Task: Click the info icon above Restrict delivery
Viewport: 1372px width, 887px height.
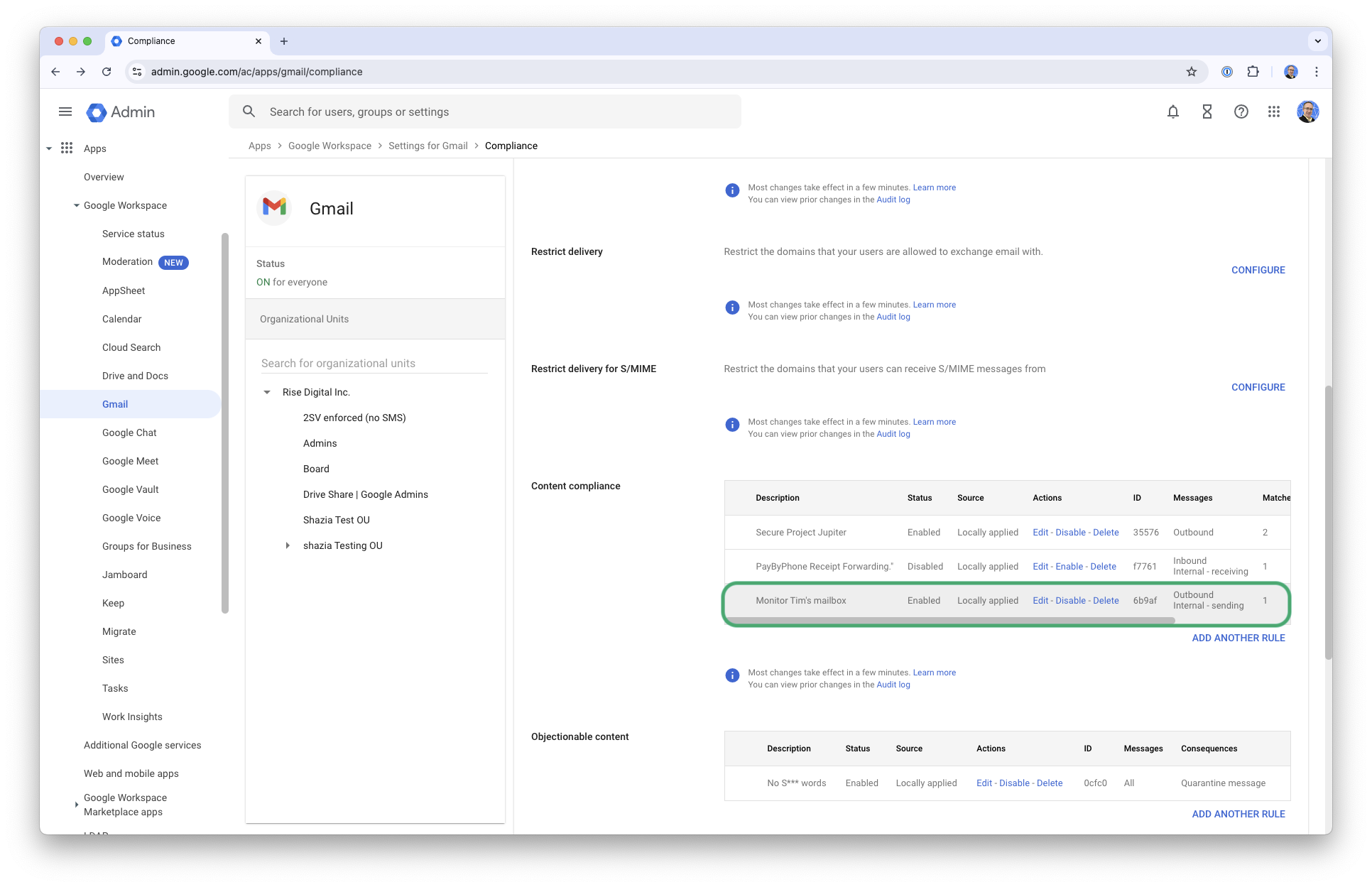Action: (731, 190)
